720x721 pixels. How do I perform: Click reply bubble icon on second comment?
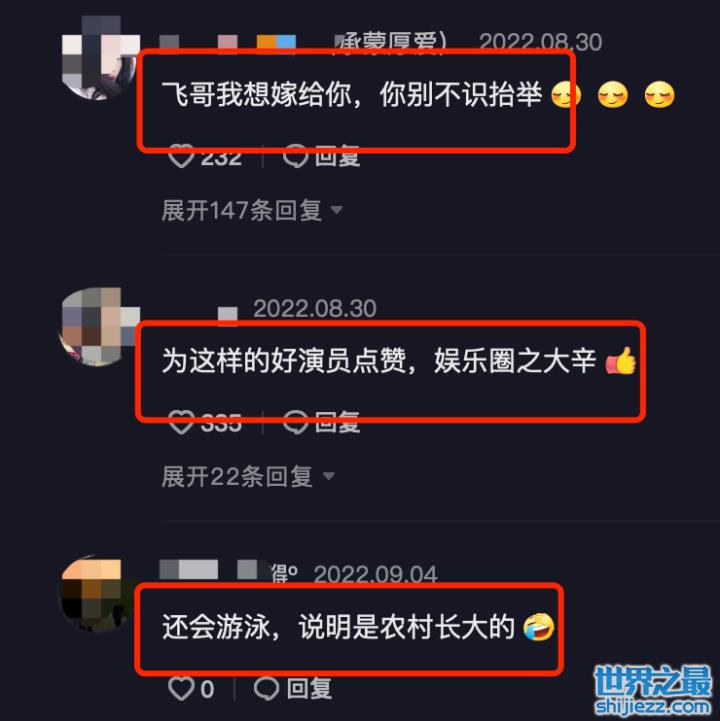pos(295,422)
